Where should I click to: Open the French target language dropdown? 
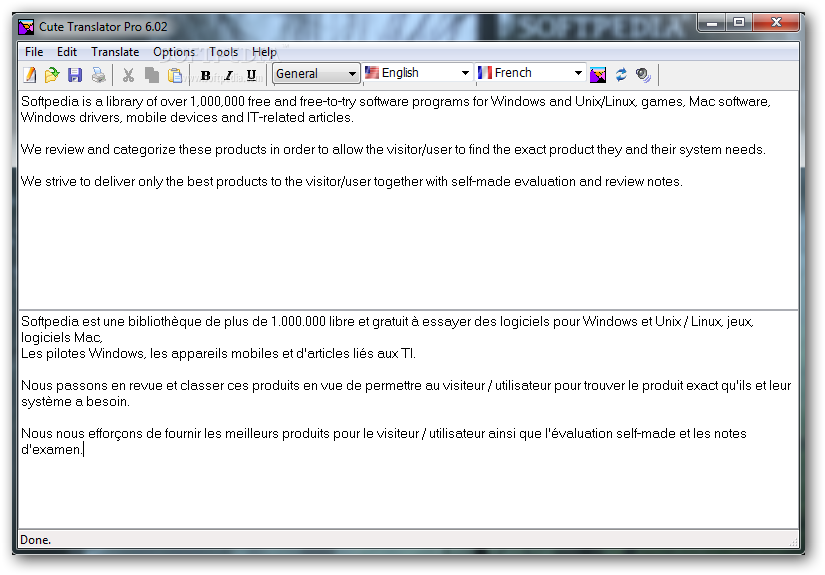coord(530,73)
